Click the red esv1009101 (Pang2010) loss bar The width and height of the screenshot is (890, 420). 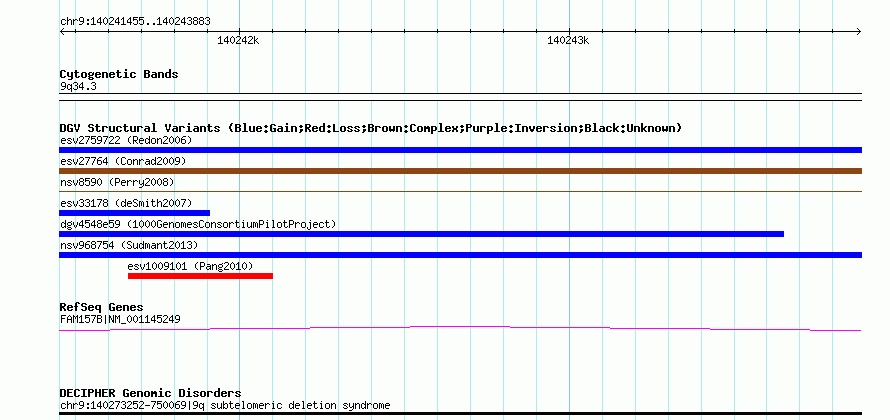coord(200,276)
